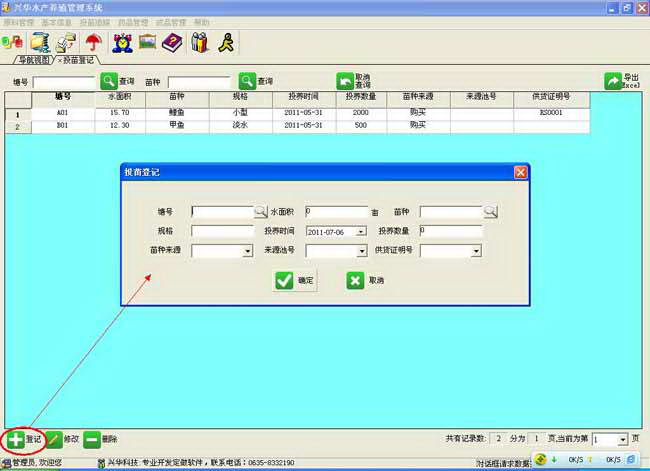Open the 投养时间 date dropdown

pyautogui.click(x=361, y=231)
